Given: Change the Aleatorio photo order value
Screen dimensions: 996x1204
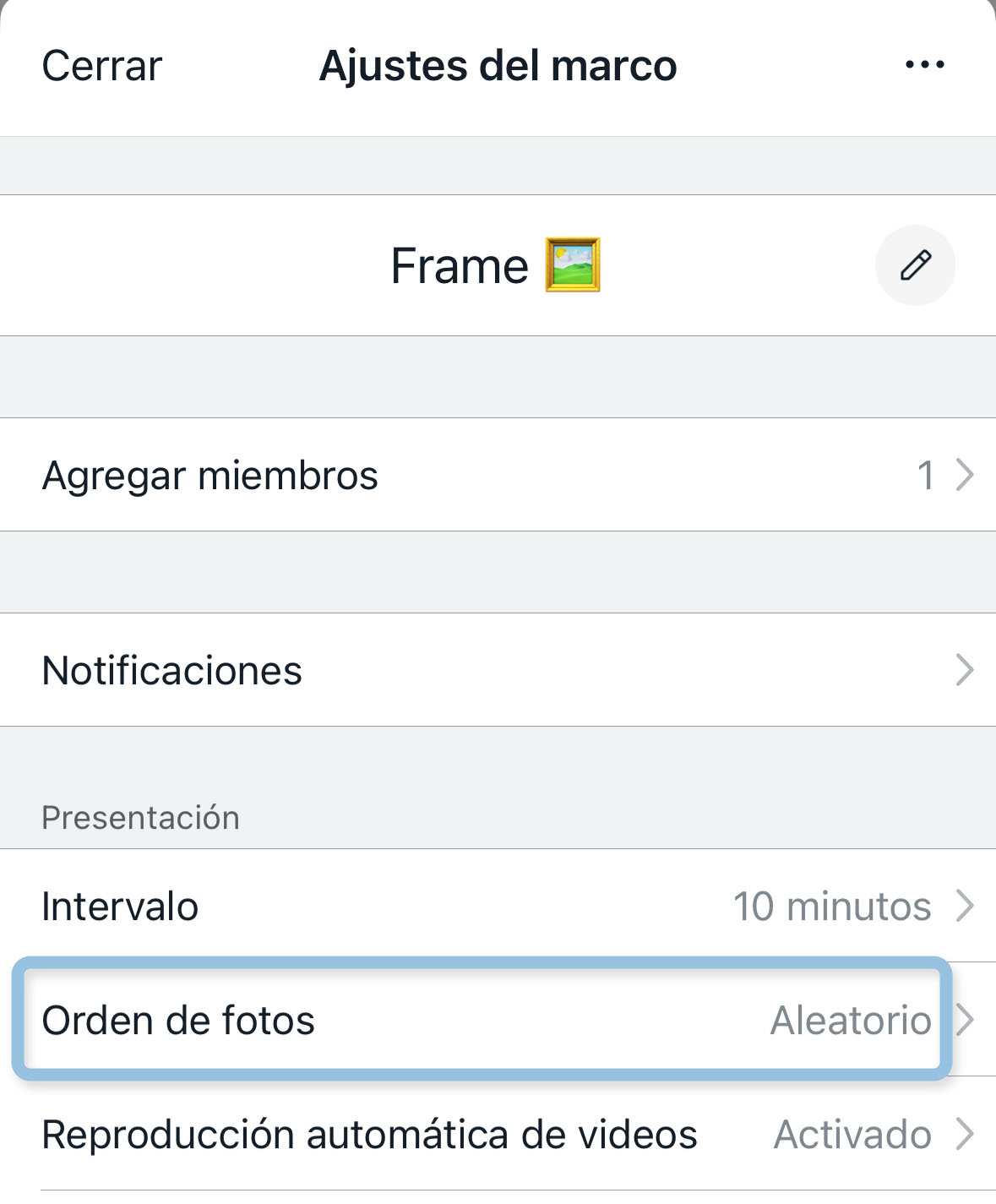Looking at the screenshot, I should [850, 1020].
